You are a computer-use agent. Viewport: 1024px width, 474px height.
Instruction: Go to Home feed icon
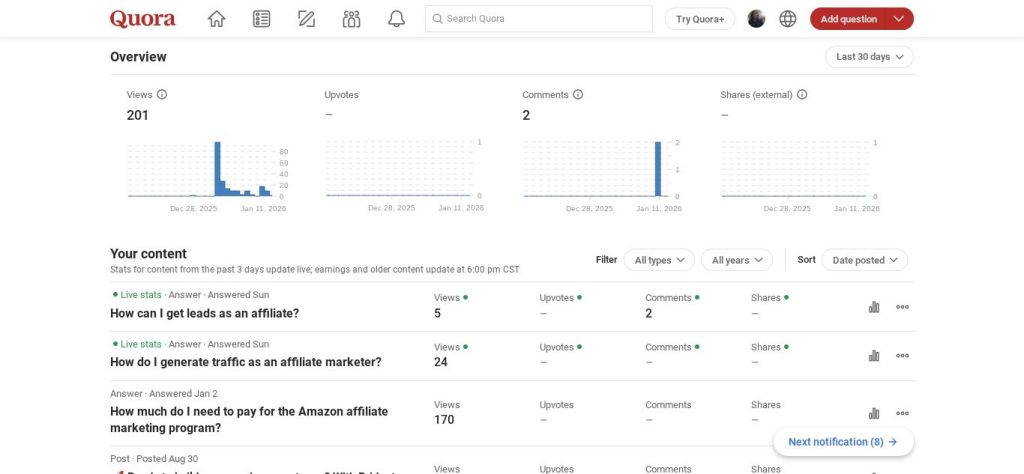[216, 19]
